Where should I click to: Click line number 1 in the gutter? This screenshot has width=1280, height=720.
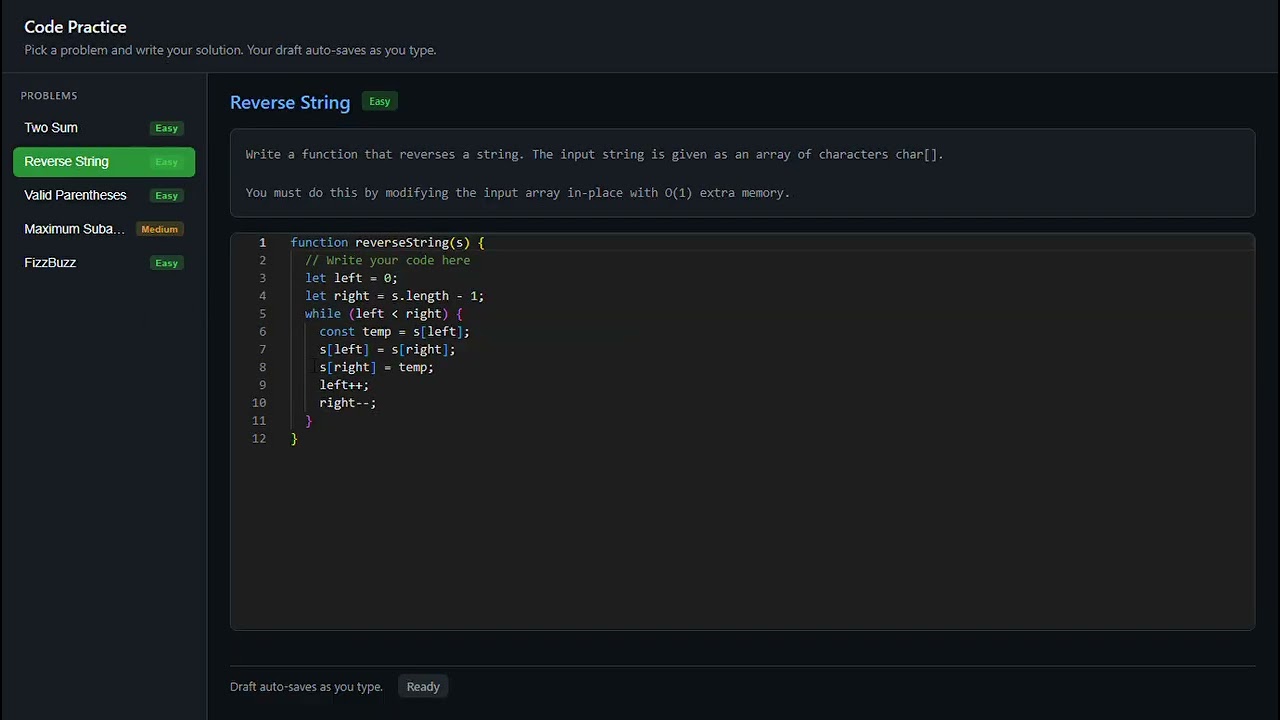coord(263,243)
